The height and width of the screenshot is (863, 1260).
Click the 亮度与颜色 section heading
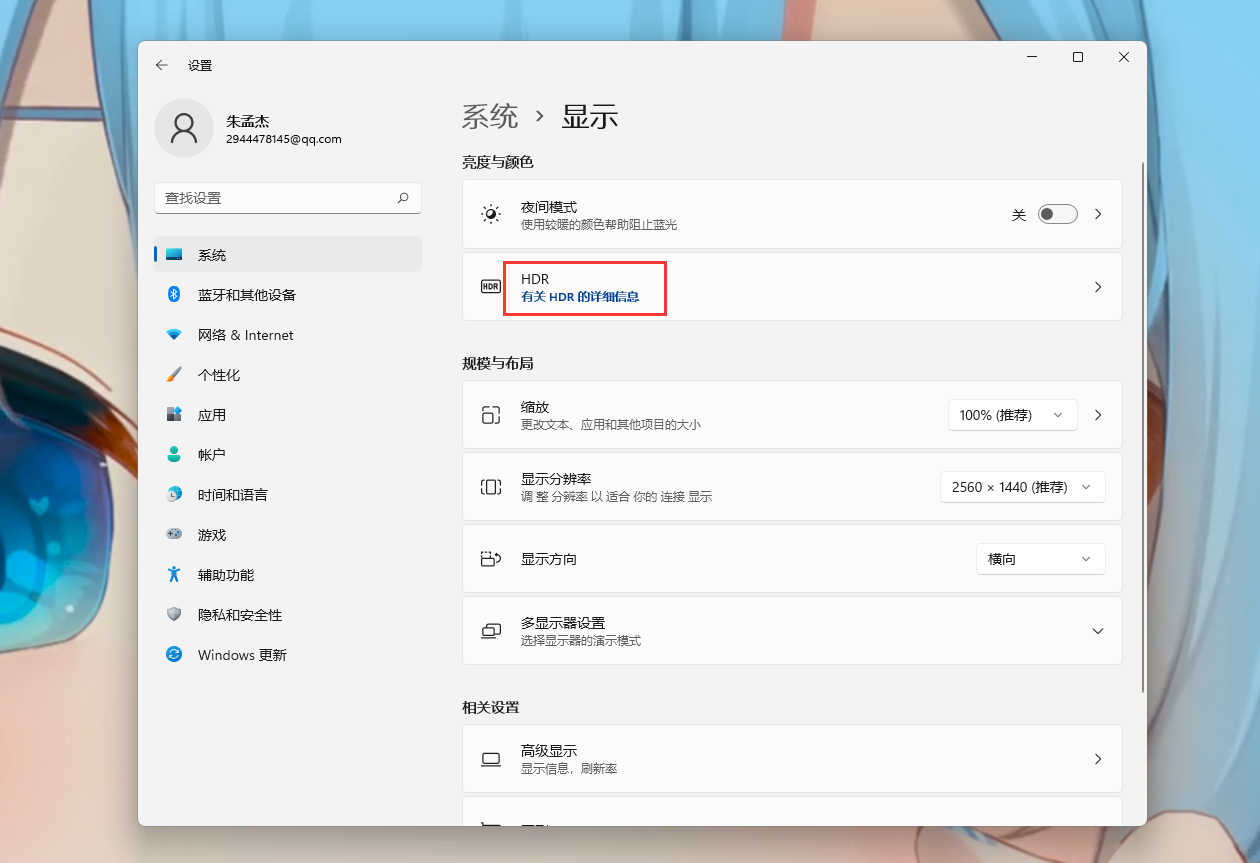point(498,162)
